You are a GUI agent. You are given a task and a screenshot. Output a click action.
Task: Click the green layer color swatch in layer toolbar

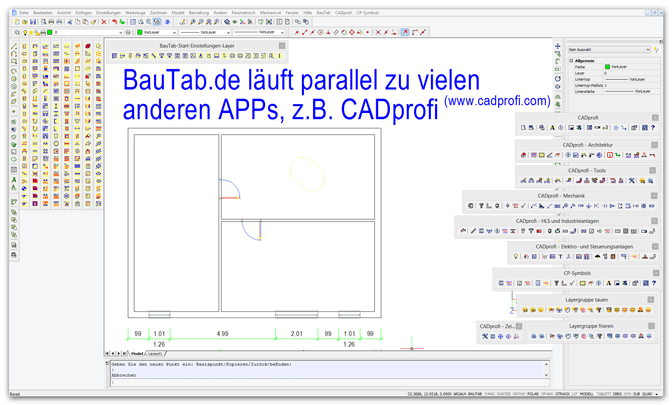49,33
